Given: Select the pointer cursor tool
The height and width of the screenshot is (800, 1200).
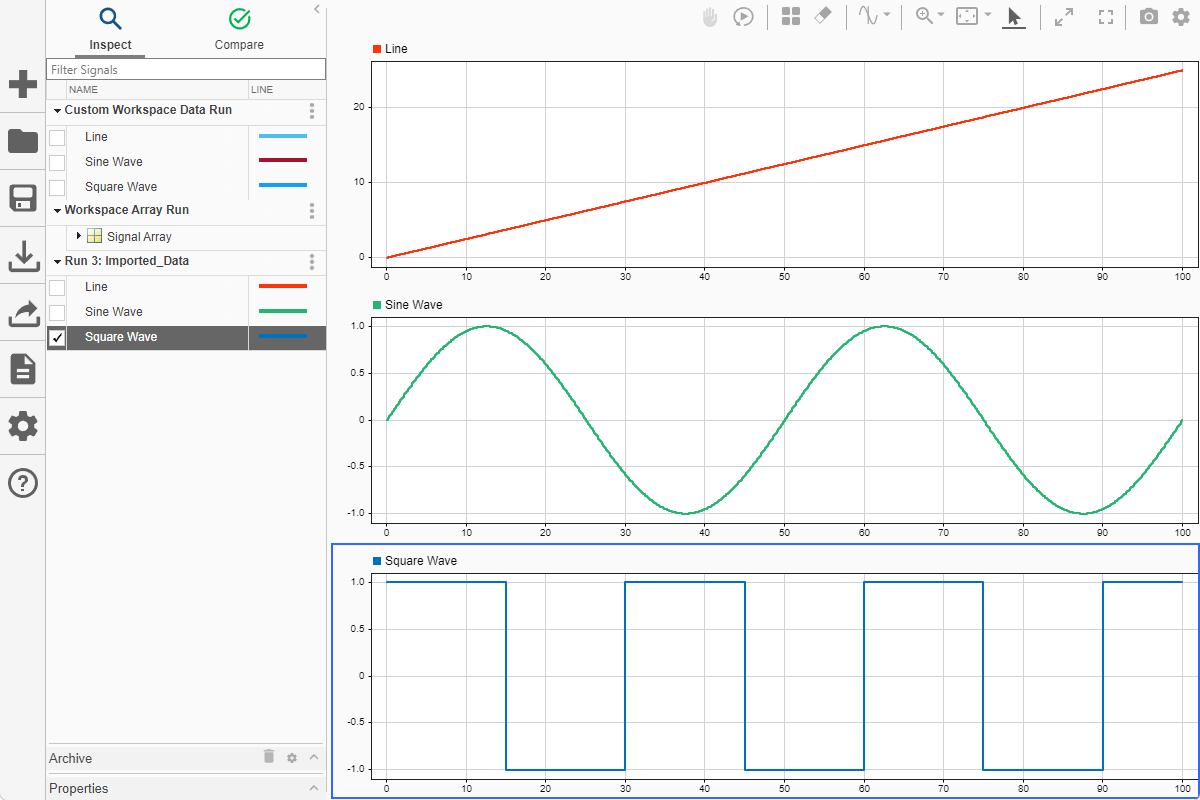Looking at the screenshot, I should coord(1014,17).
